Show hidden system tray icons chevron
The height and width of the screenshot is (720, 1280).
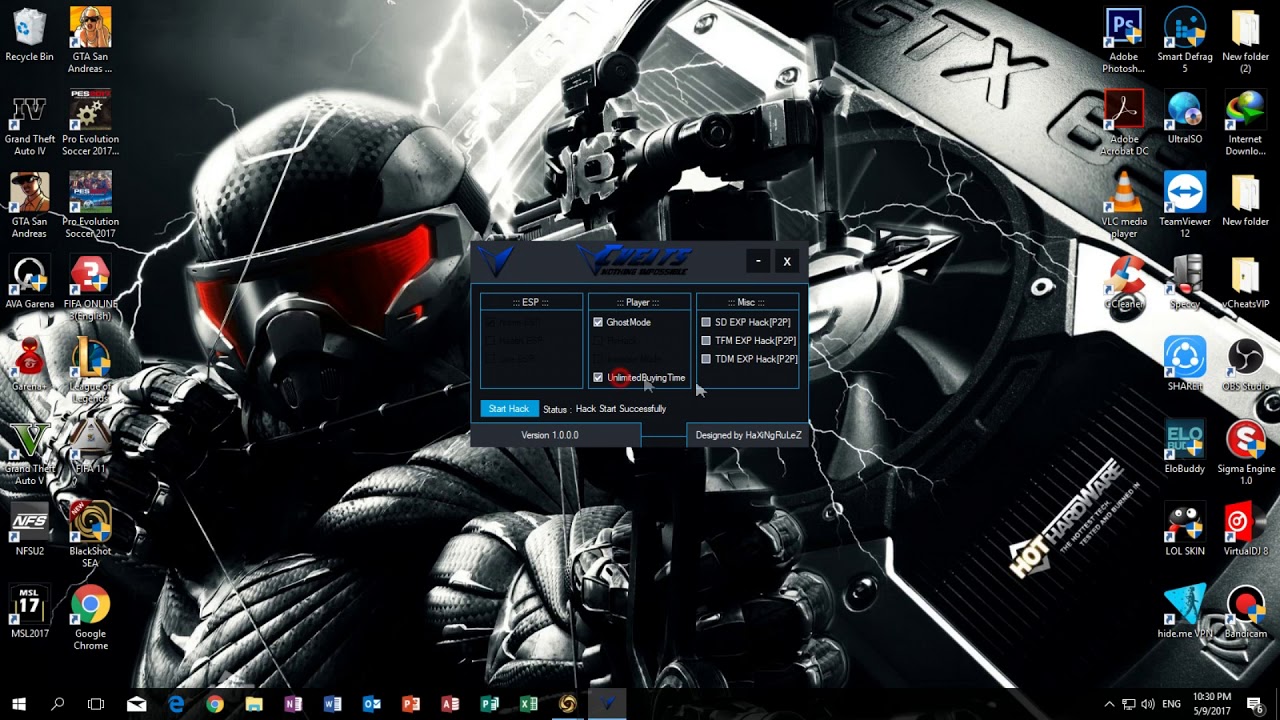1108,704
